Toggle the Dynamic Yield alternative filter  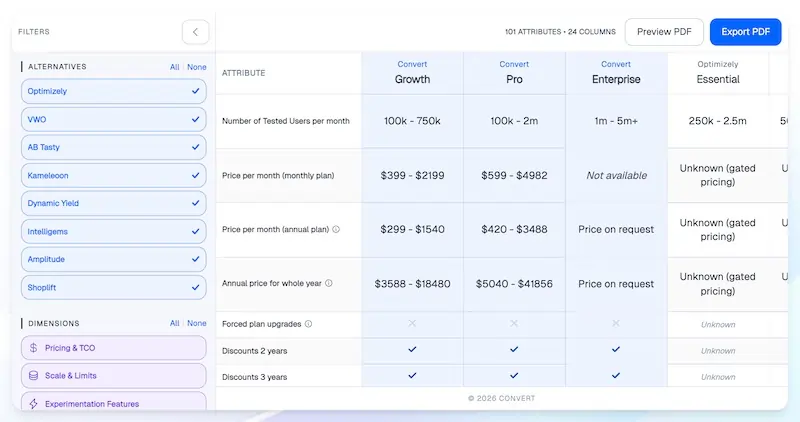click(114, 203)
